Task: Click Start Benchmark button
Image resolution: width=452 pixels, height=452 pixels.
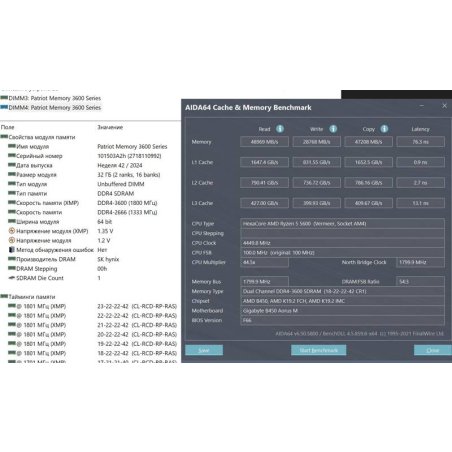Action: coord(318,350)
